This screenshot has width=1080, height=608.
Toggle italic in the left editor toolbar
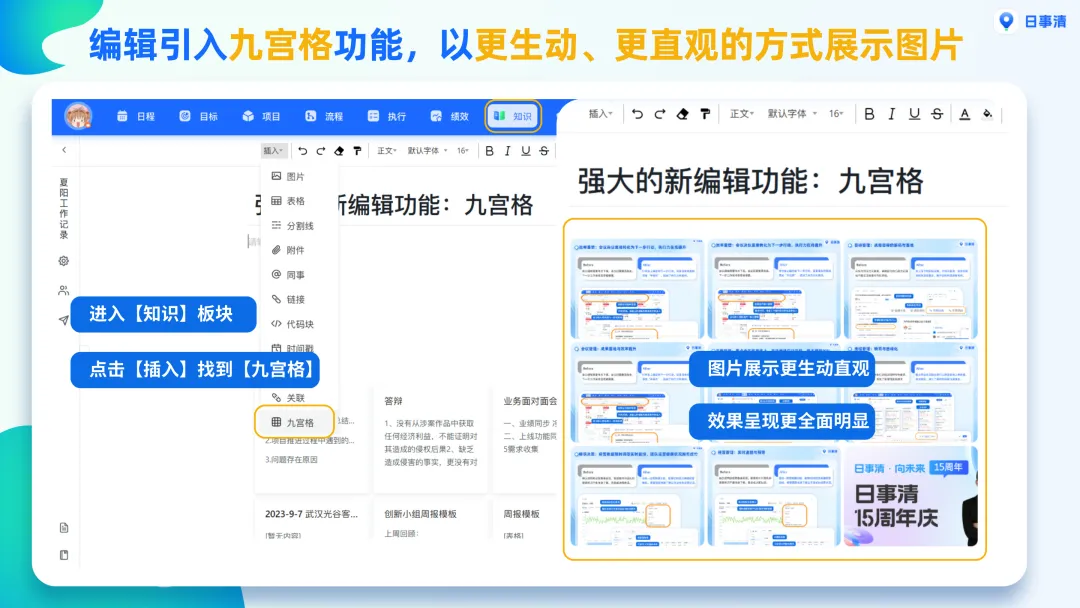tap(508, 151)
